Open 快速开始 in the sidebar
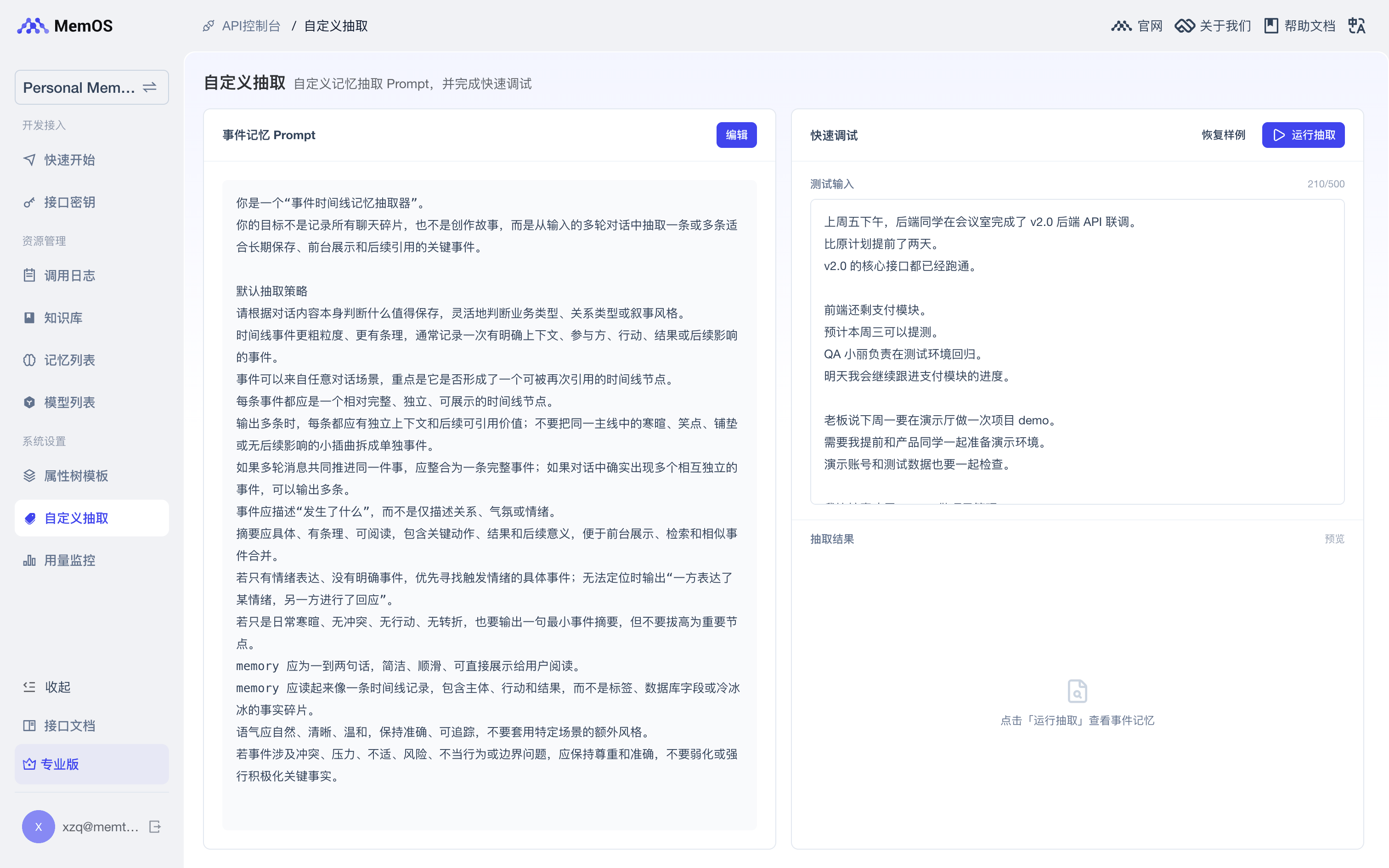 (92, 160)
